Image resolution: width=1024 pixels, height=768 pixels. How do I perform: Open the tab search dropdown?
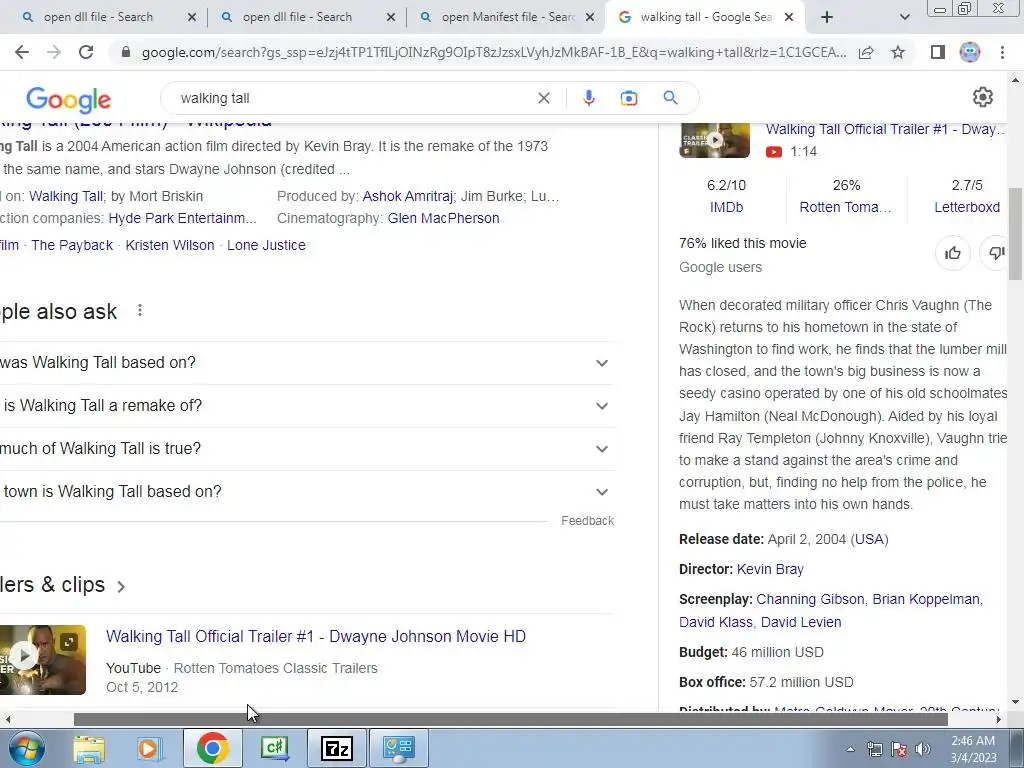[x=904, y=17]
